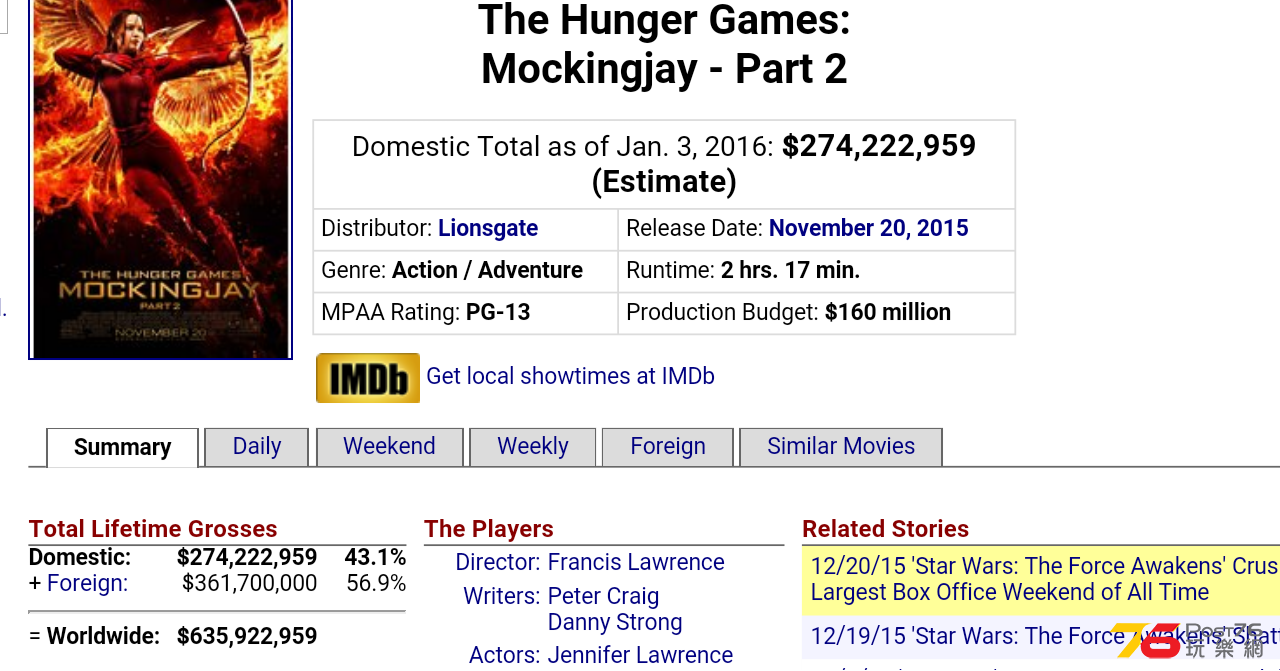This screenshot has height=671, width=1280.
Task: Open the Similar Movies tab
Action: coord(841,447)
